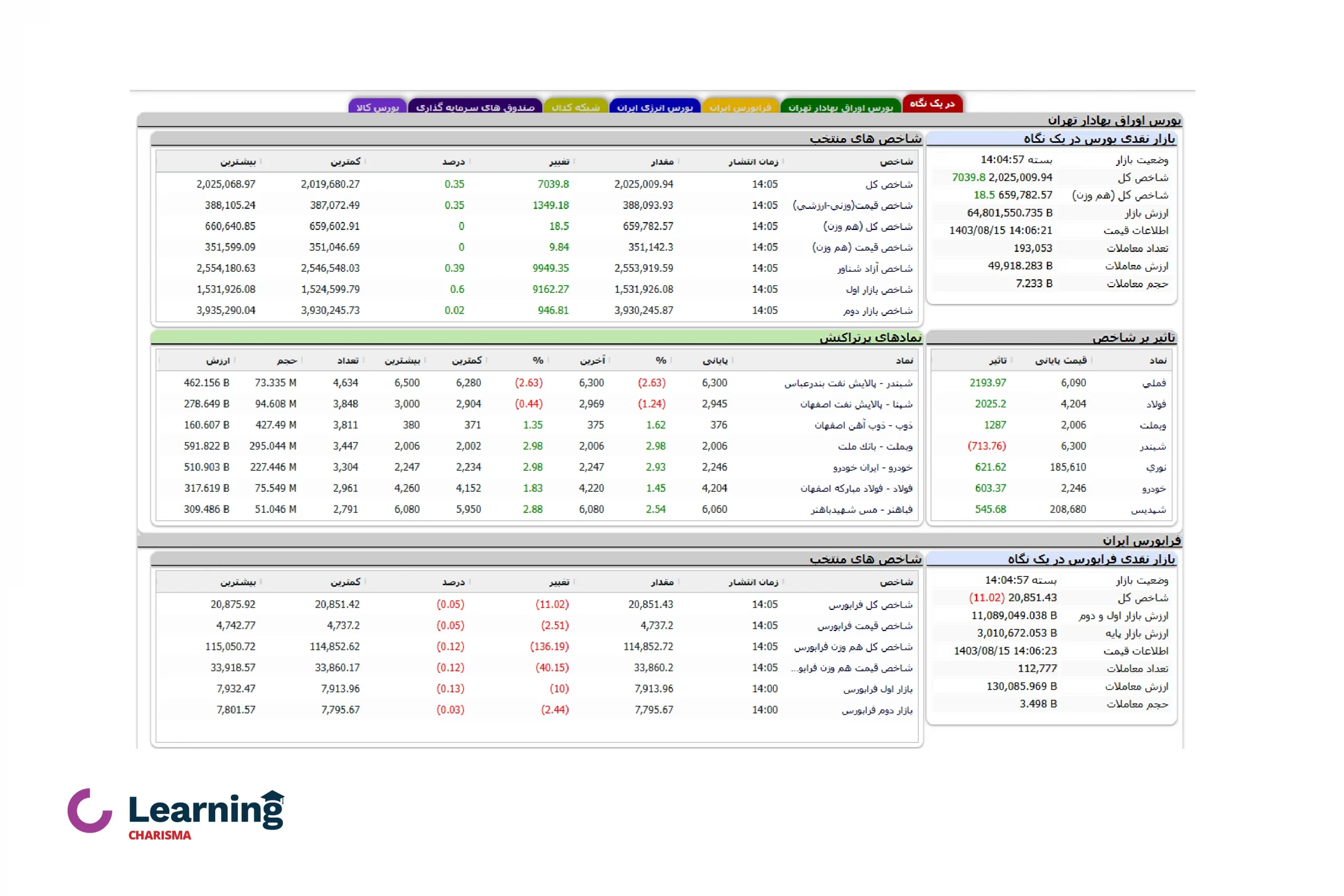Click the market value 64,801,550.735 B
Screen dimensions: 1344x896
[1010, 213]
